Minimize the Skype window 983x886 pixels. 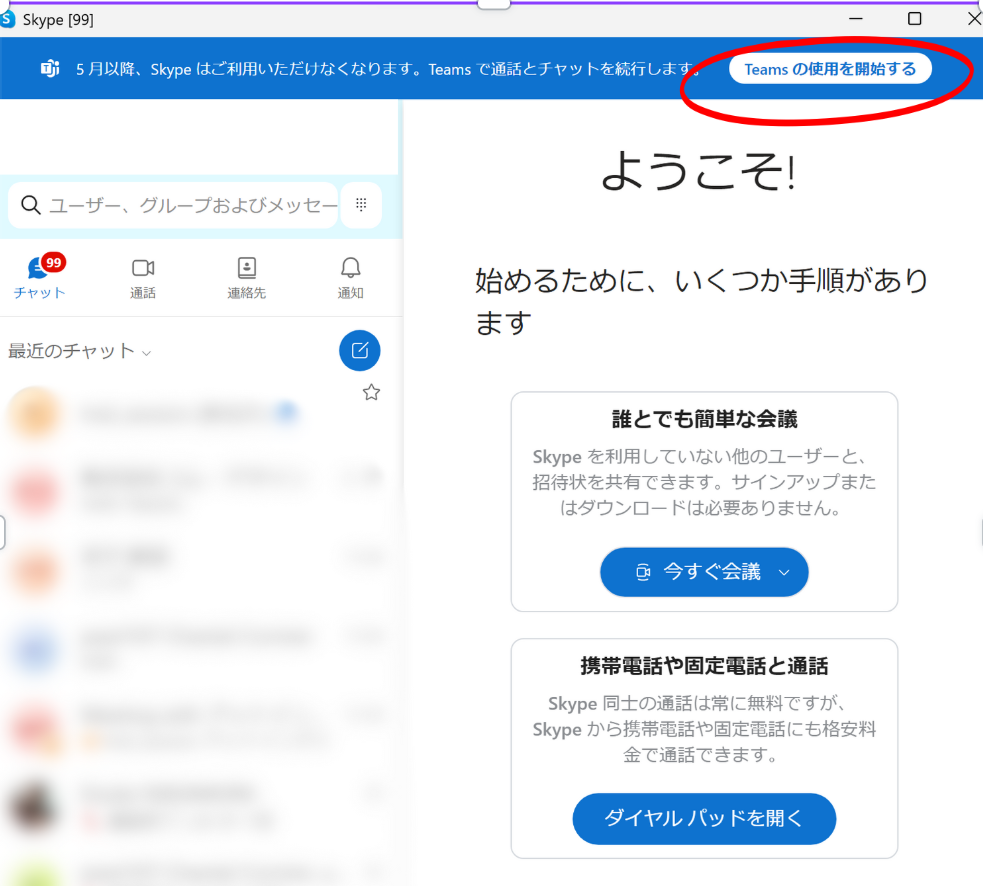click(x=856, y=19)
